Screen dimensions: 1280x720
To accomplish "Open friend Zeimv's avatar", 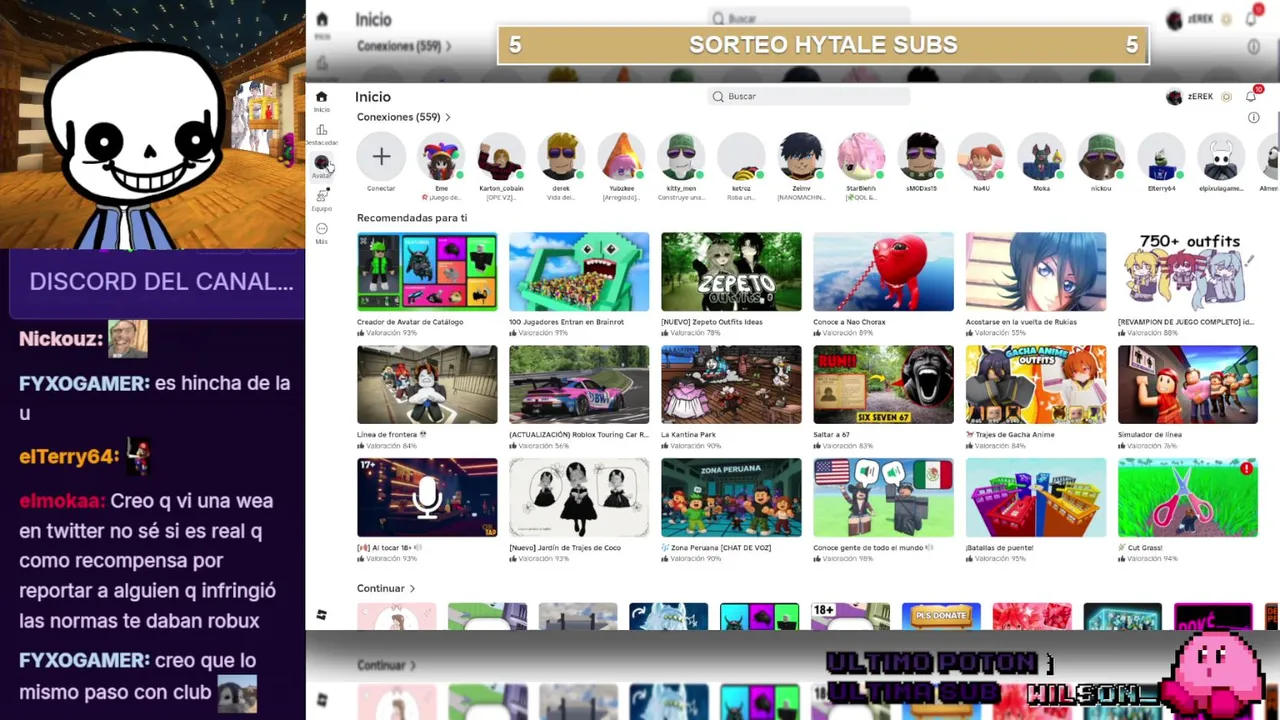I will [x=801, y=156].
